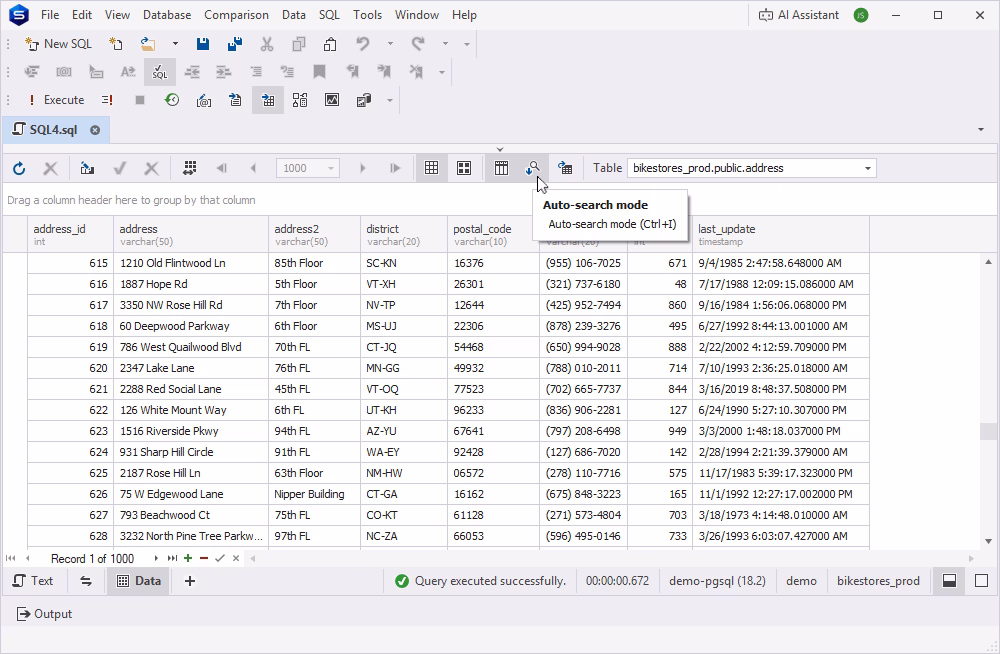Open the Output panel
This screenshot has width=1000, height=654.
pos(44,614)
